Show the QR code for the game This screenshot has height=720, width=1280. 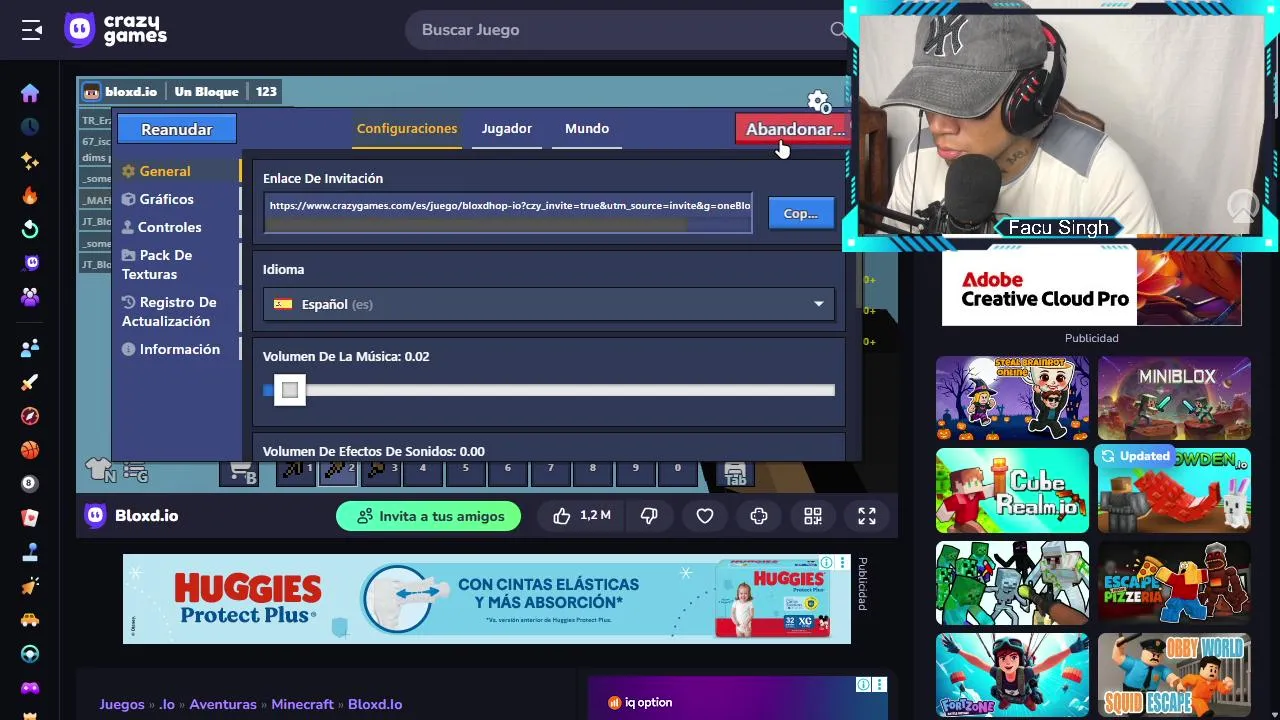point(813,516)
